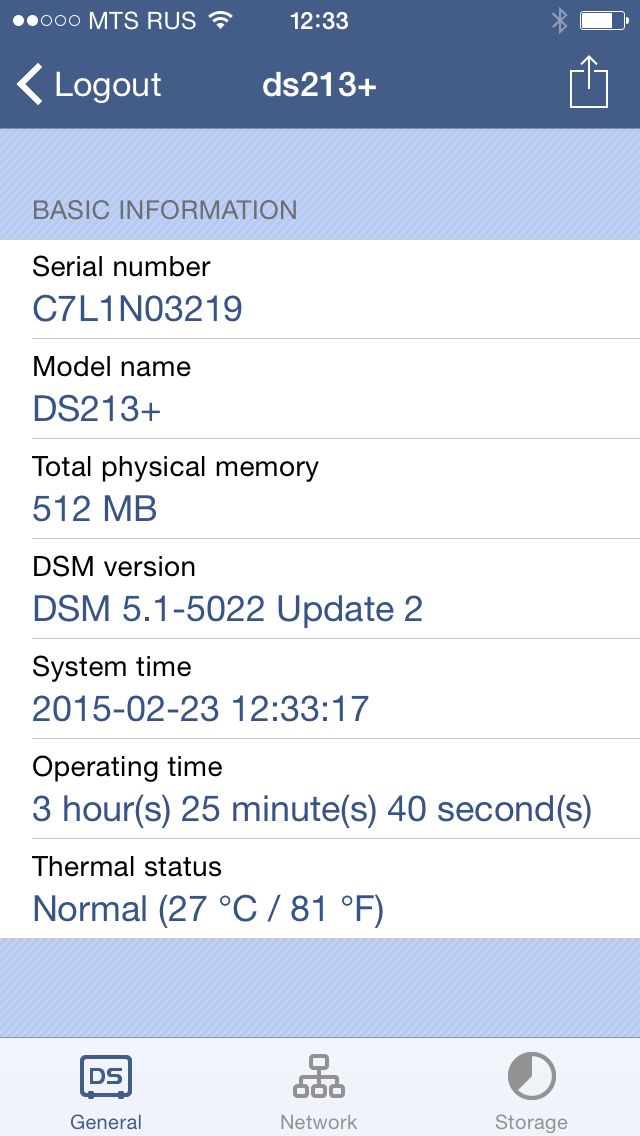This screenshot has height=1136, width=640.
Task: Tap the Wi-Fi status icon
Action: pos(220,21)
